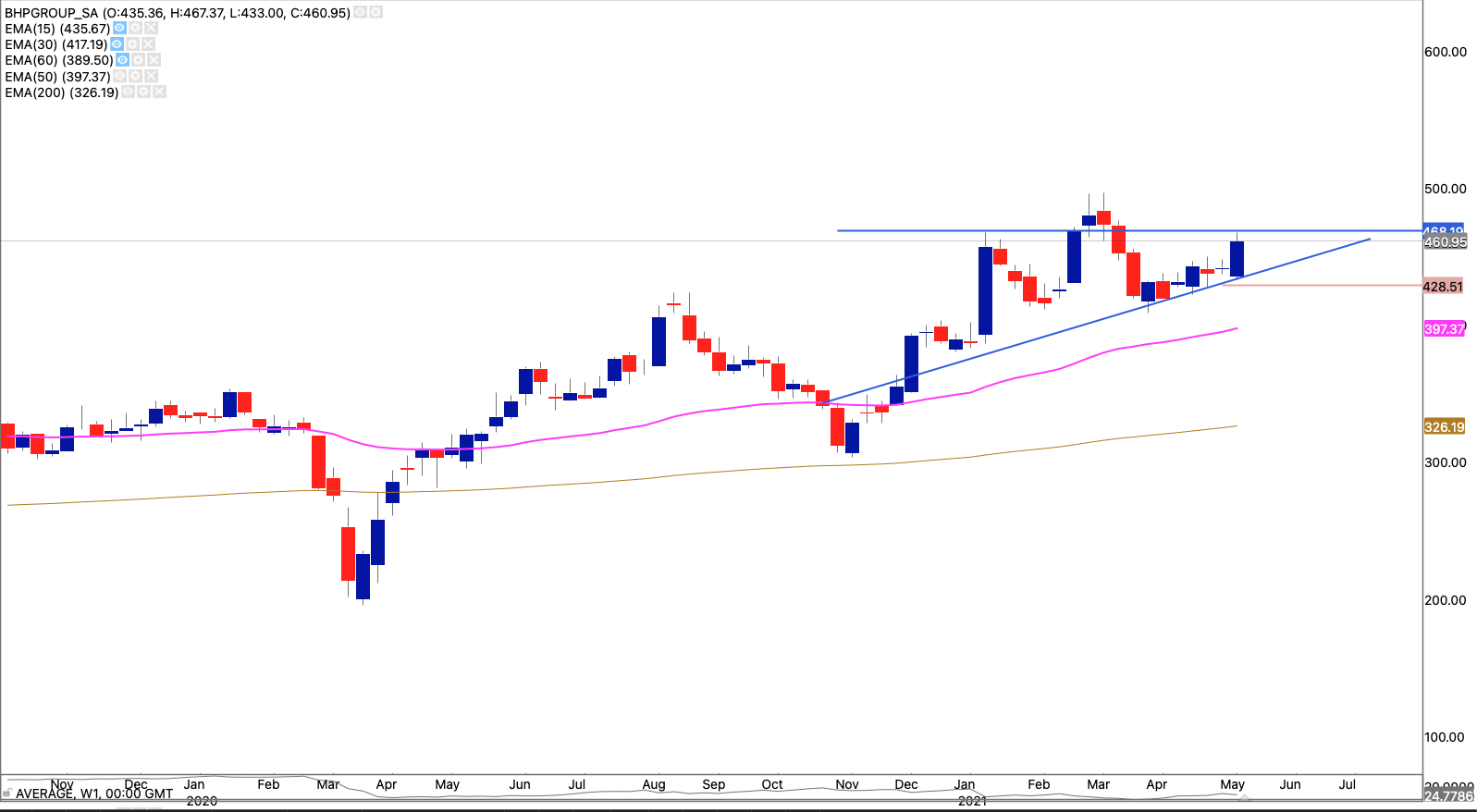Open EMA(30) settings gear
Screen dimensions: 1477x812
[132, 44]
